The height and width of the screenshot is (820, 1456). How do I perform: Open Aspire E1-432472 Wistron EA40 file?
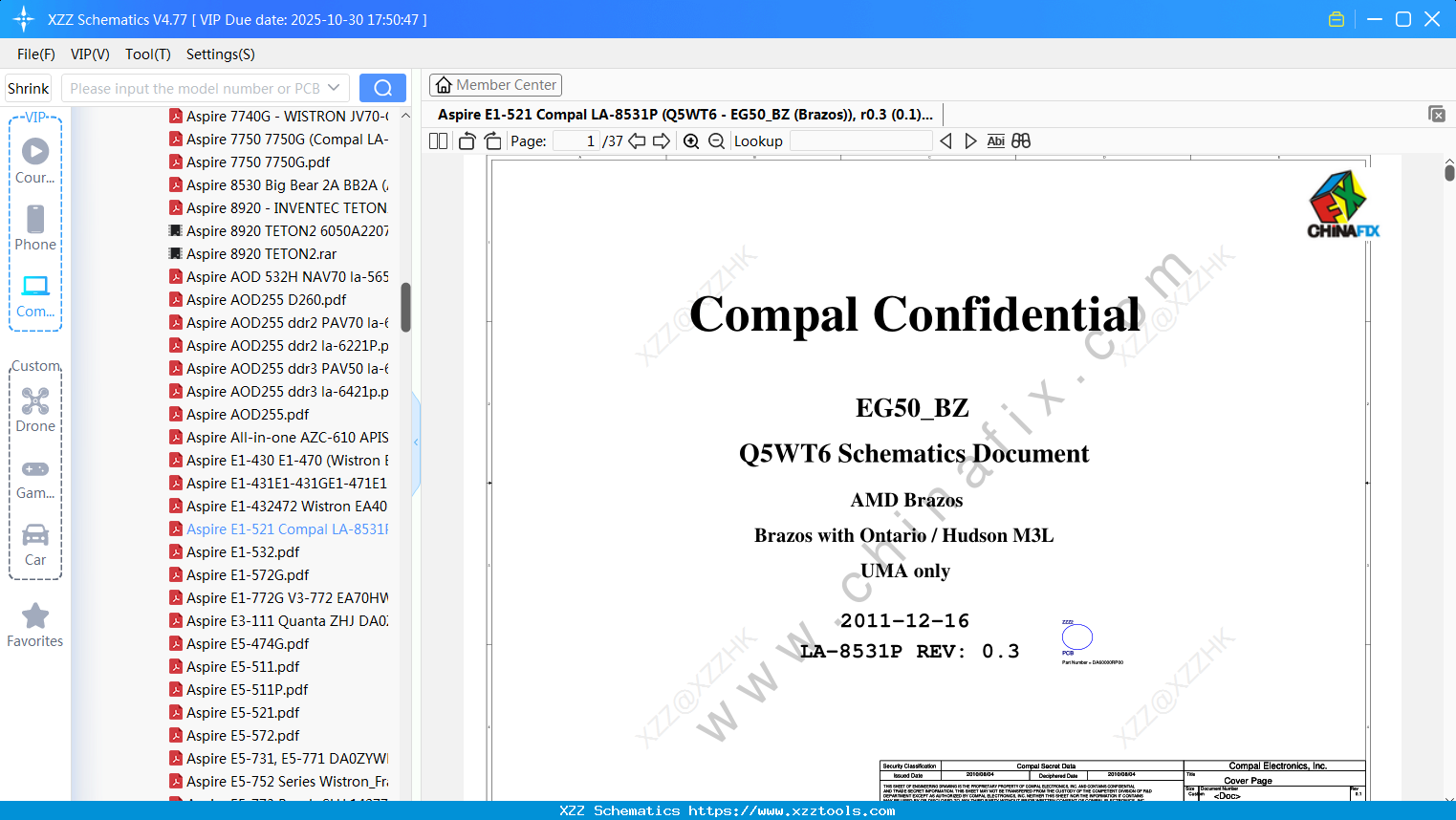click(279, 507)
